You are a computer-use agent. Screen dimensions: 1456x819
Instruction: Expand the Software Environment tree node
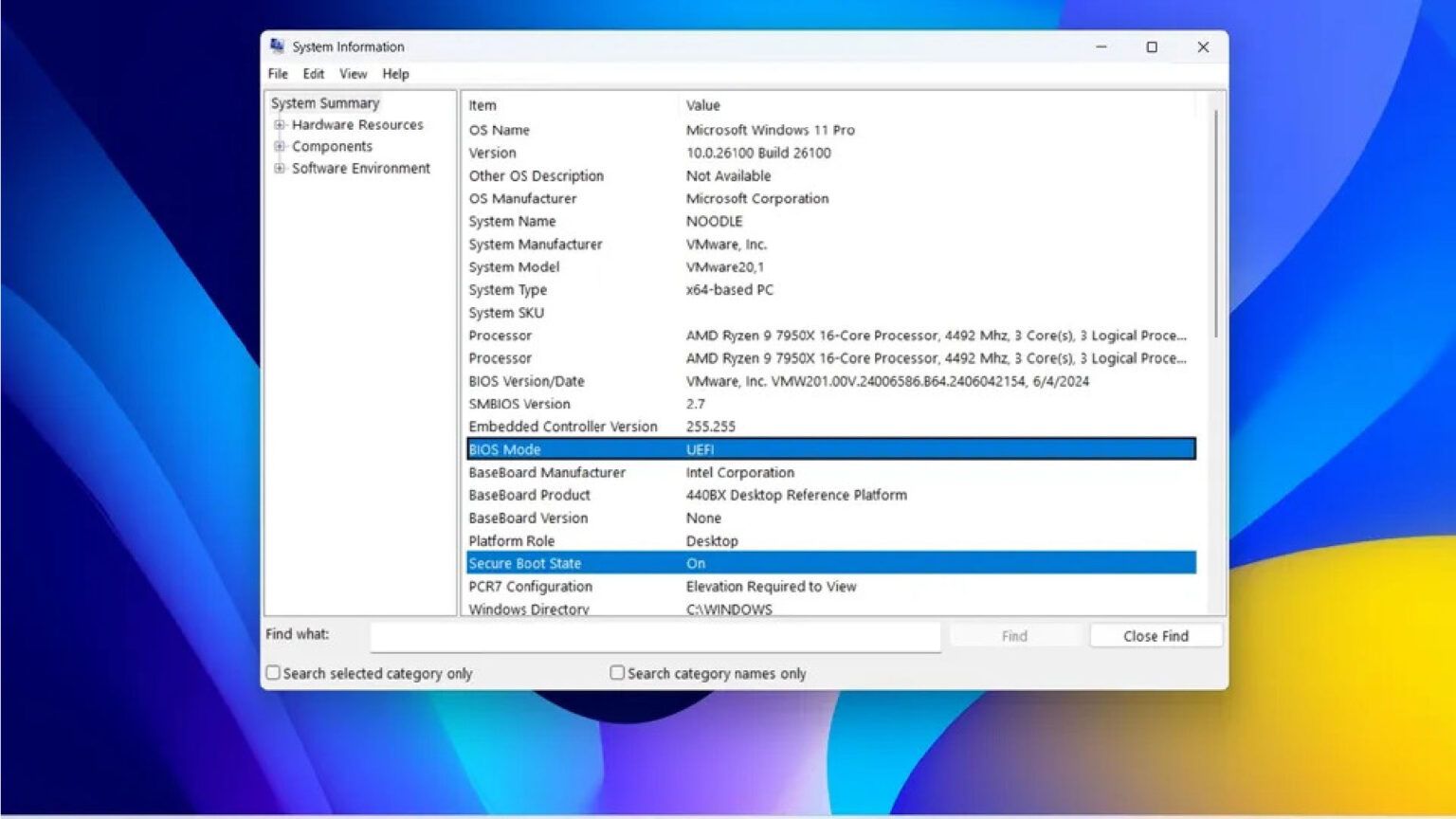click(278, 168)
